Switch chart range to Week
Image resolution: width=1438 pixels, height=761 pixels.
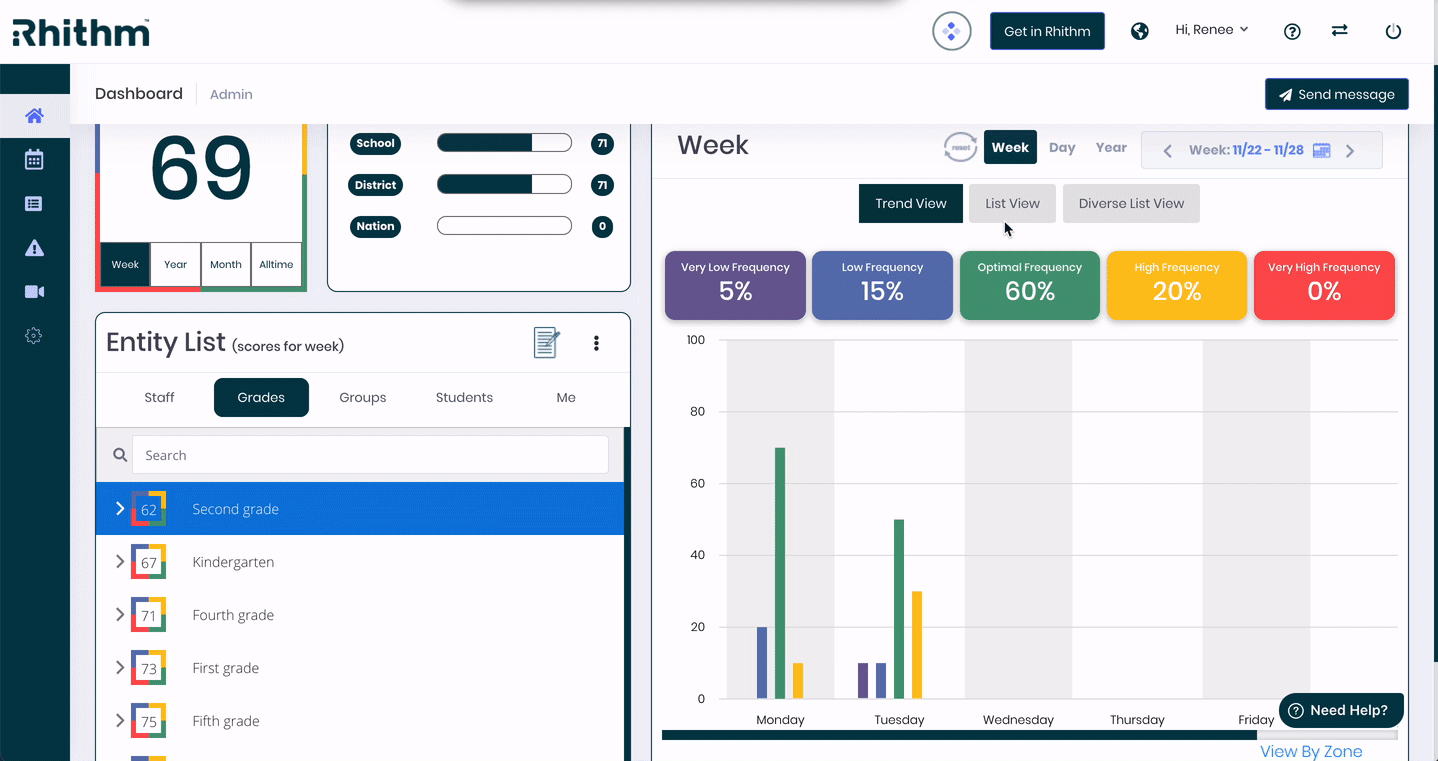pos(1010,147)
